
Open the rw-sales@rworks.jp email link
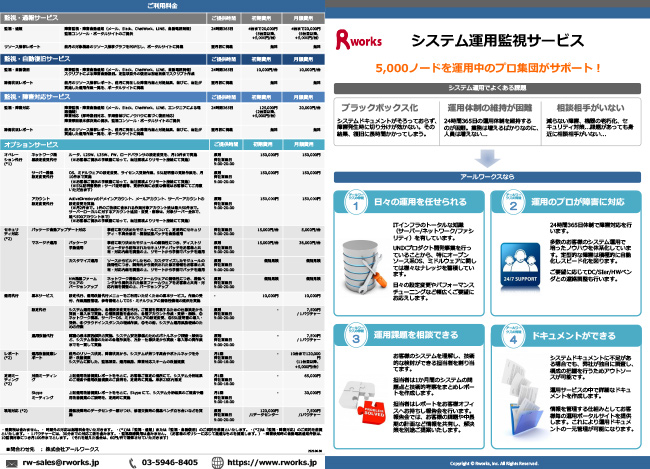[61, 463]
